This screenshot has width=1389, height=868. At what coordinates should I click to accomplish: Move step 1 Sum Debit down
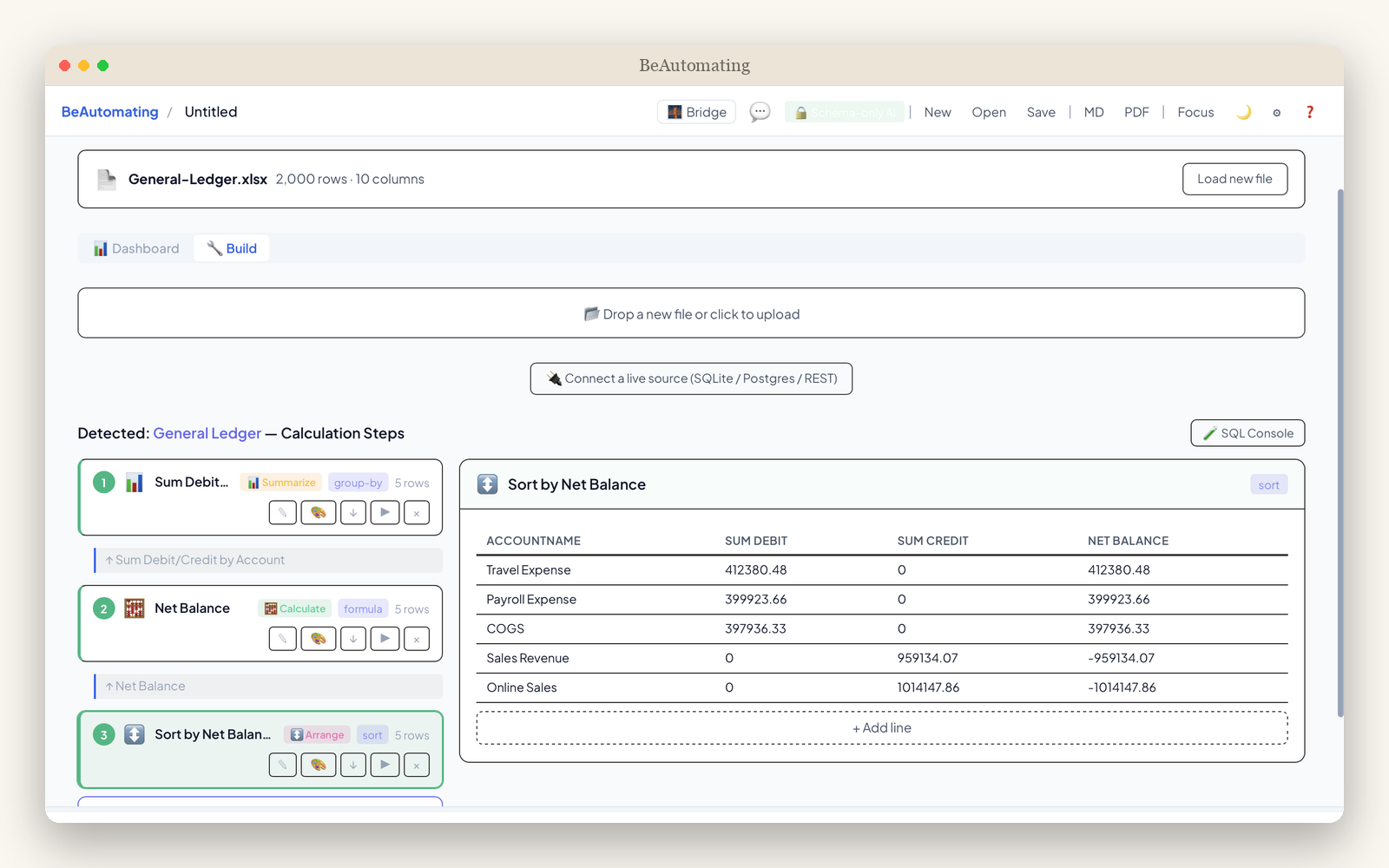tap(353, 512)
